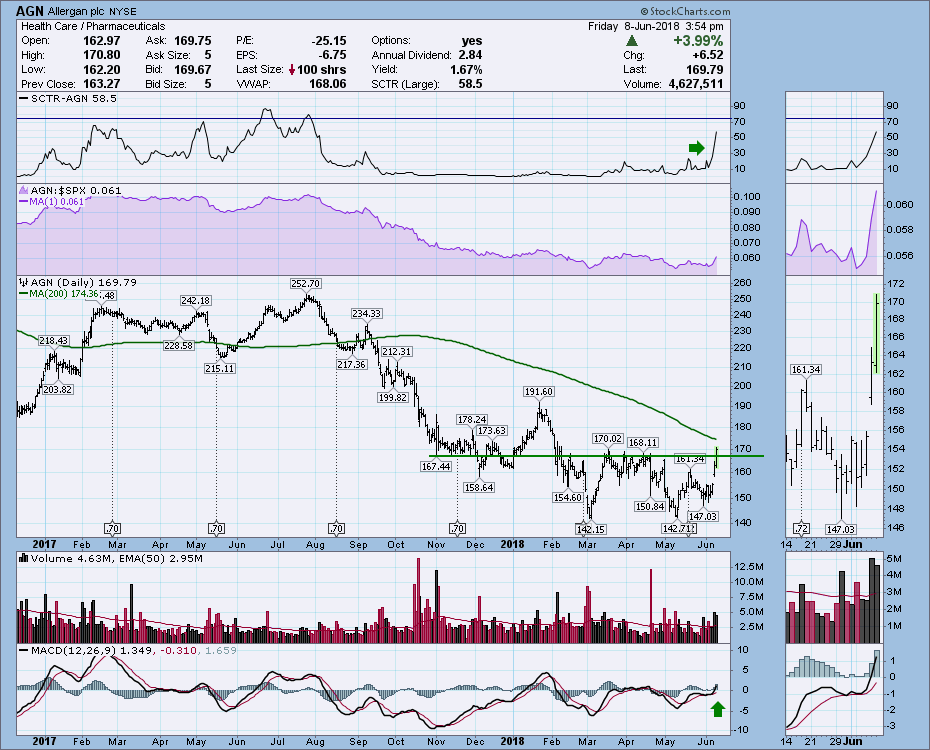The image size is (930, 750).
Task: Click the 191.60 price high label
Action: (538, 392)
